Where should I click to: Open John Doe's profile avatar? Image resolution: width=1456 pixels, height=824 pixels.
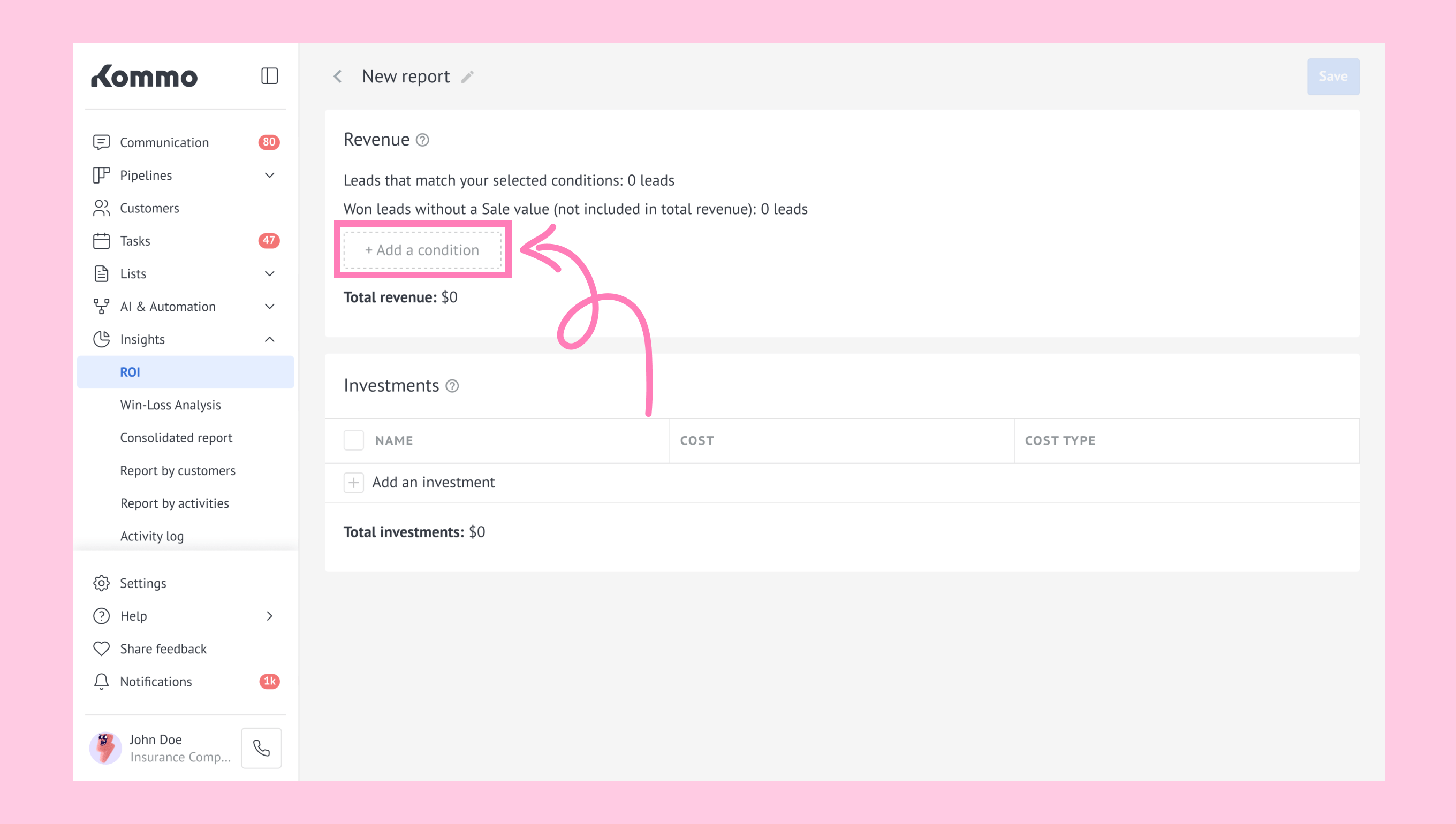coord(105,748)
